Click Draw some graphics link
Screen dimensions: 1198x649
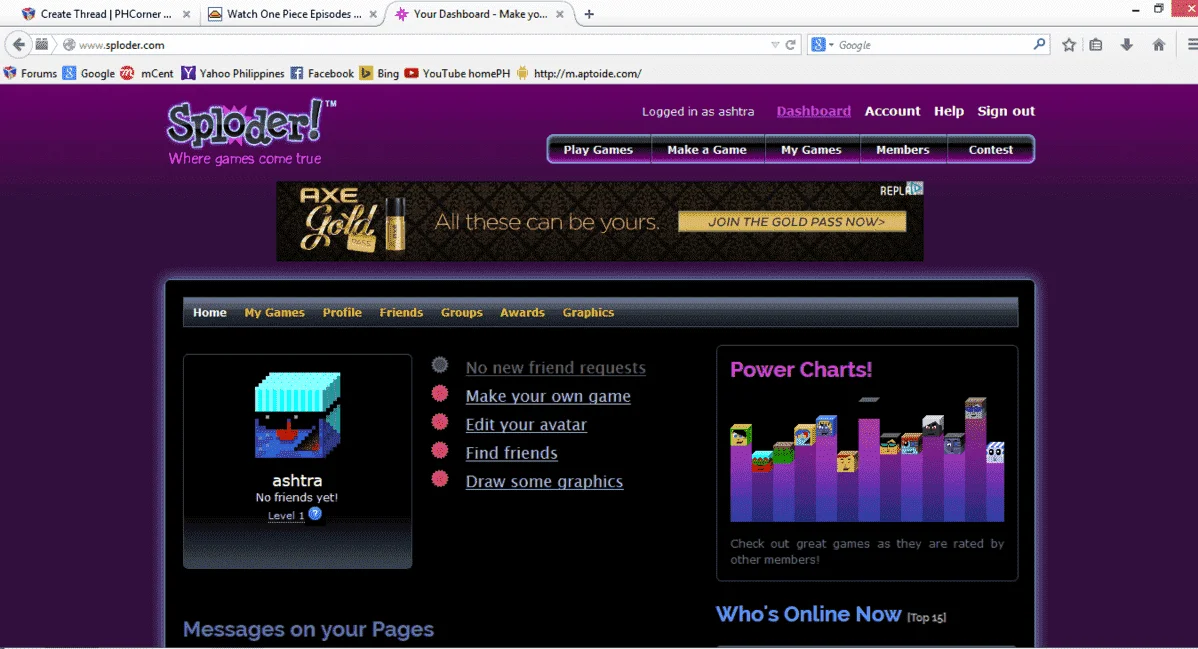[x=545, y=481]
